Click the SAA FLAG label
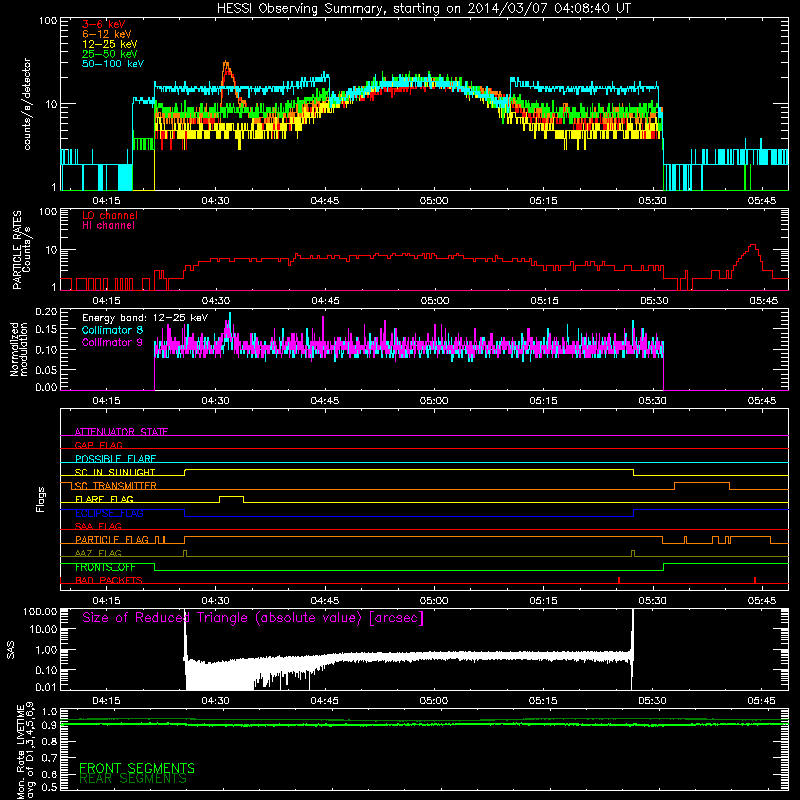Viewport: 800px width, 800px height. 98,526
